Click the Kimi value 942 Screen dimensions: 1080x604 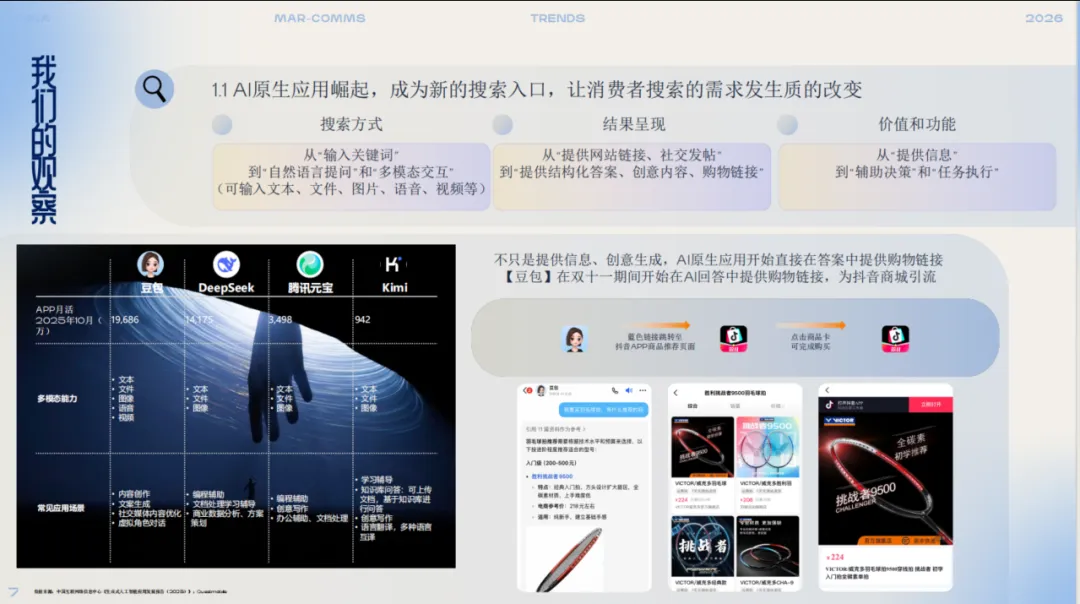tap(362, 320)
